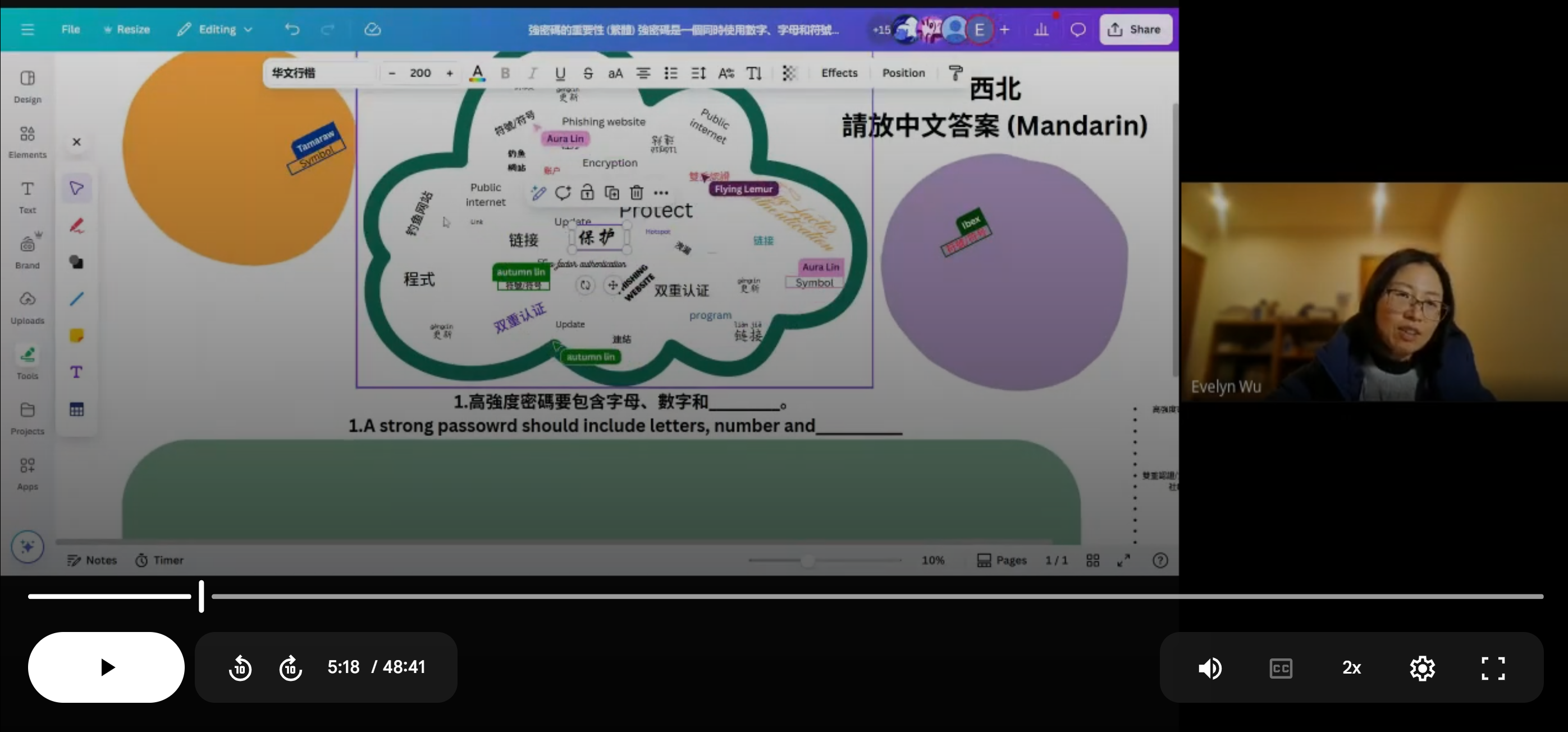Select the Draw tool in the floating toolbar
Image resolution: width=1568 pixels, height=732 pixels.
click(76, 225)
